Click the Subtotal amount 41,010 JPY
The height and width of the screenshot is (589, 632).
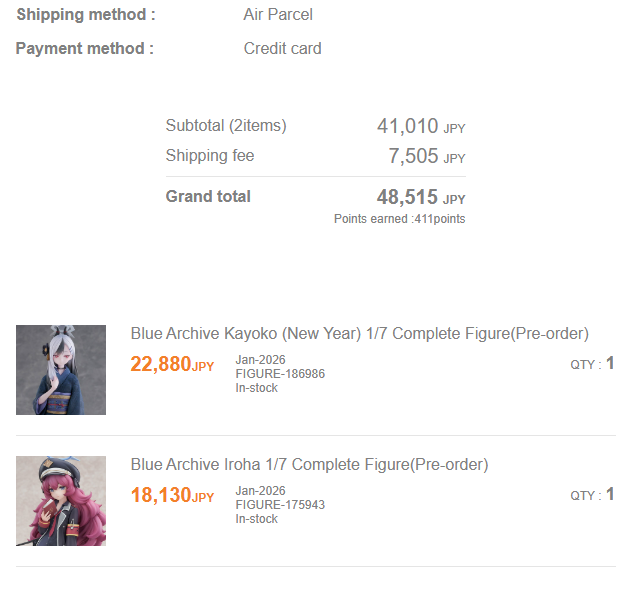coord(421,126)
